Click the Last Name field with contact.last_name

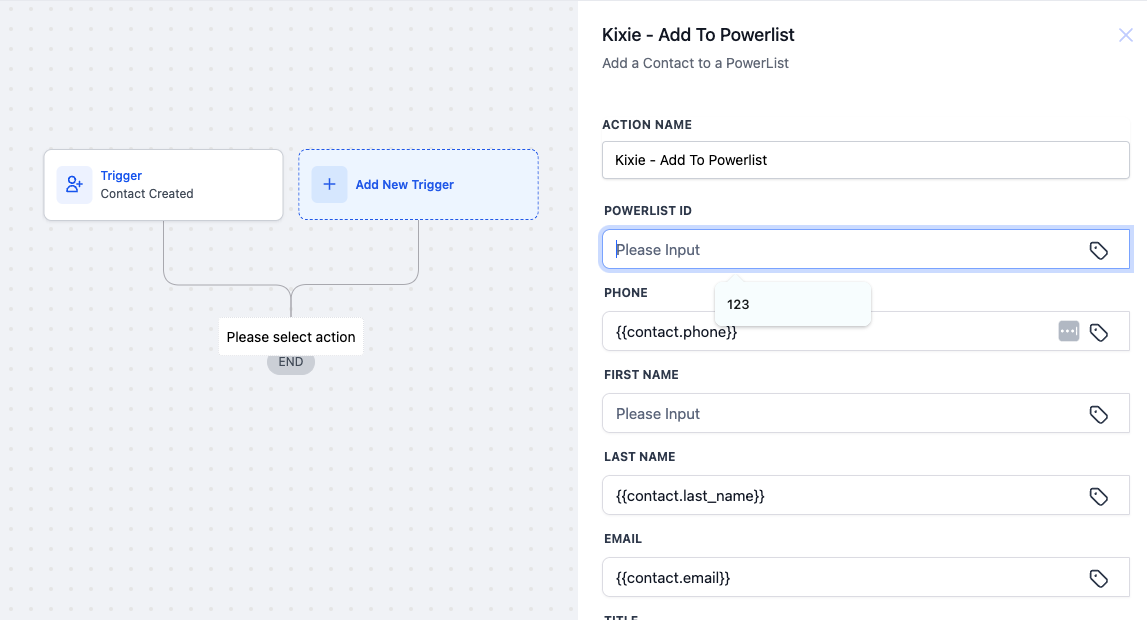pos(865,495)
